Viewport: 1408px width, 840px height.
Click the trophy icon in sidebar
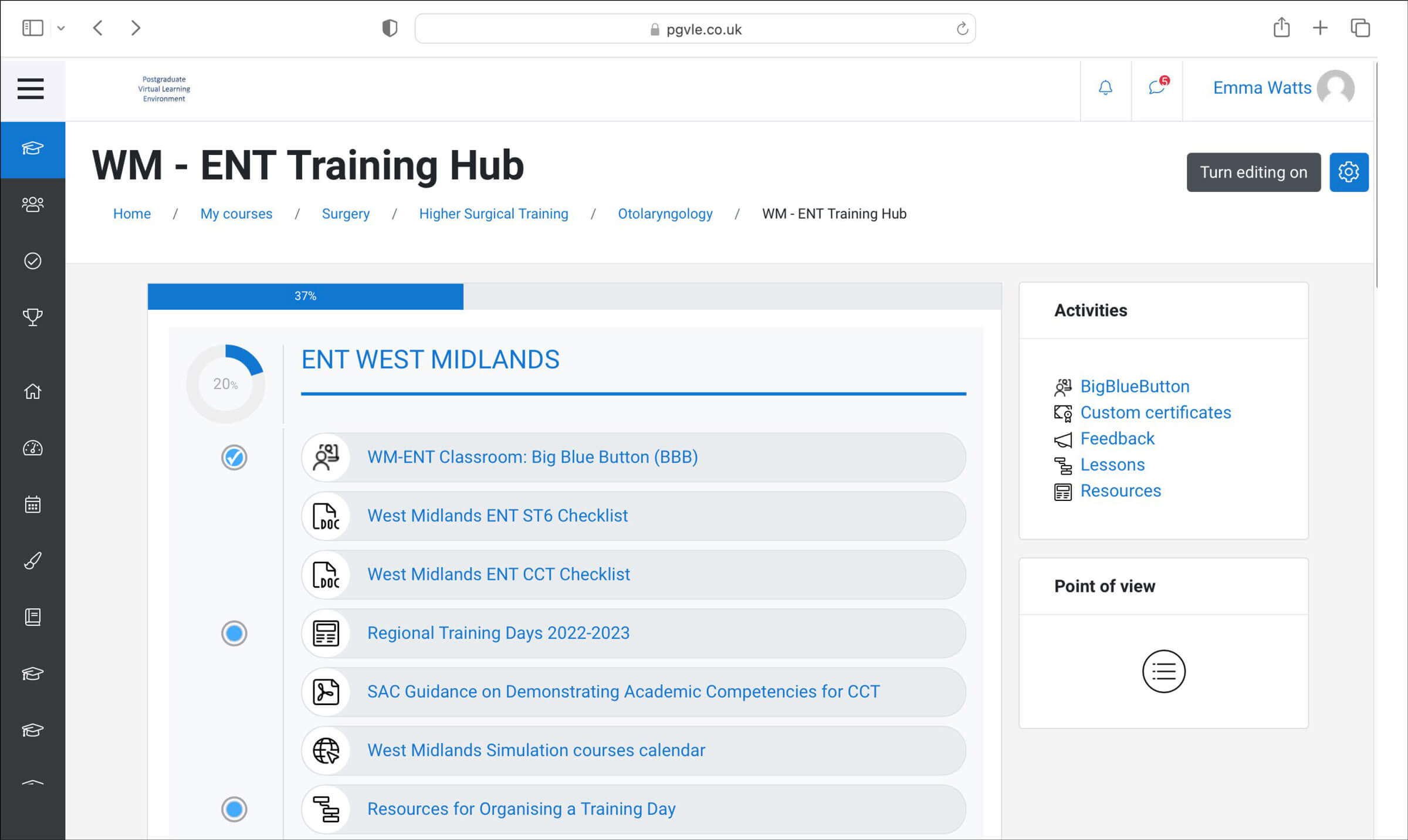coord(33,317)
